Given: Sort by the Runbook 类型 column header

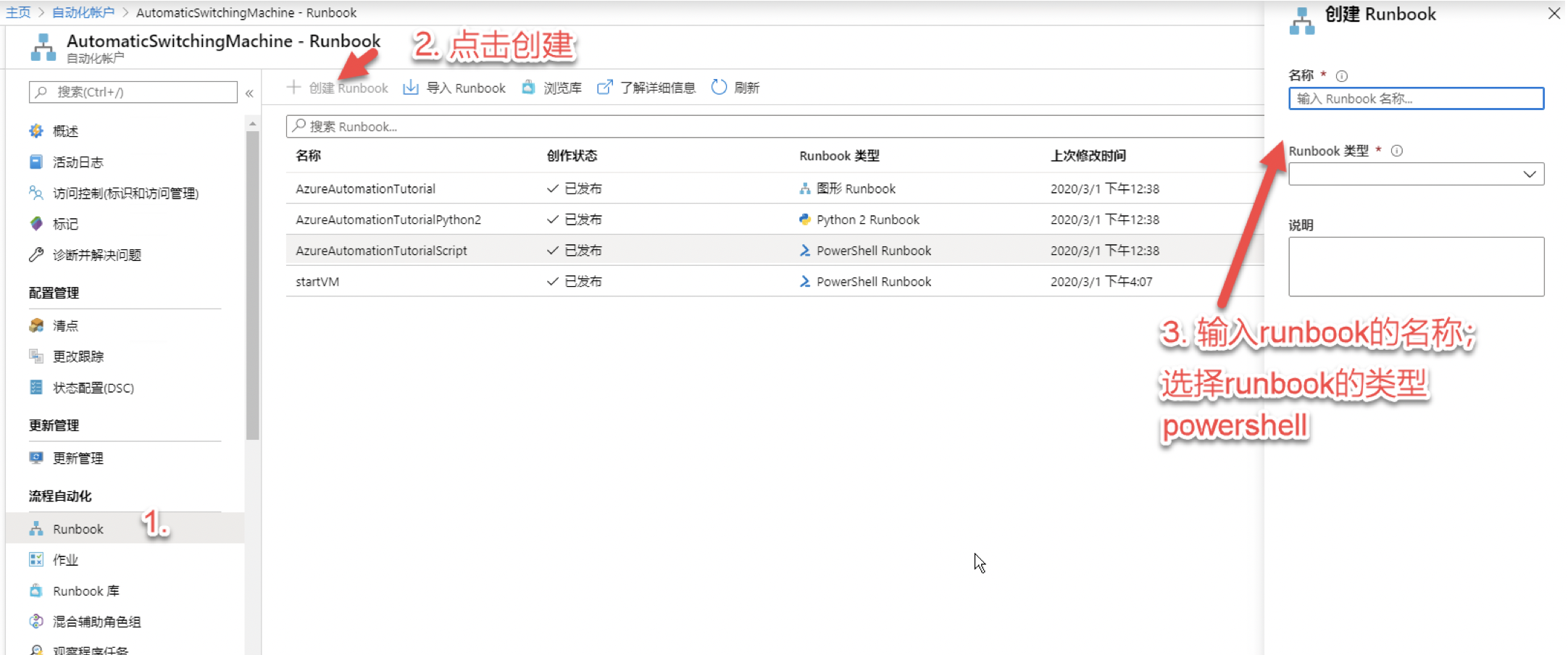Looking at the screenshot, I should pyautogui.click(x=839, y=156).
